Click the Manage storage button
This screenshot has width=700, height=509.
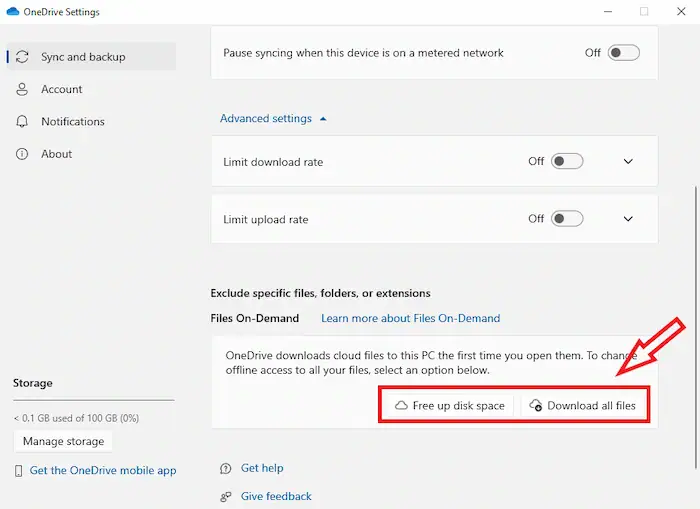[x=63, y=442]
